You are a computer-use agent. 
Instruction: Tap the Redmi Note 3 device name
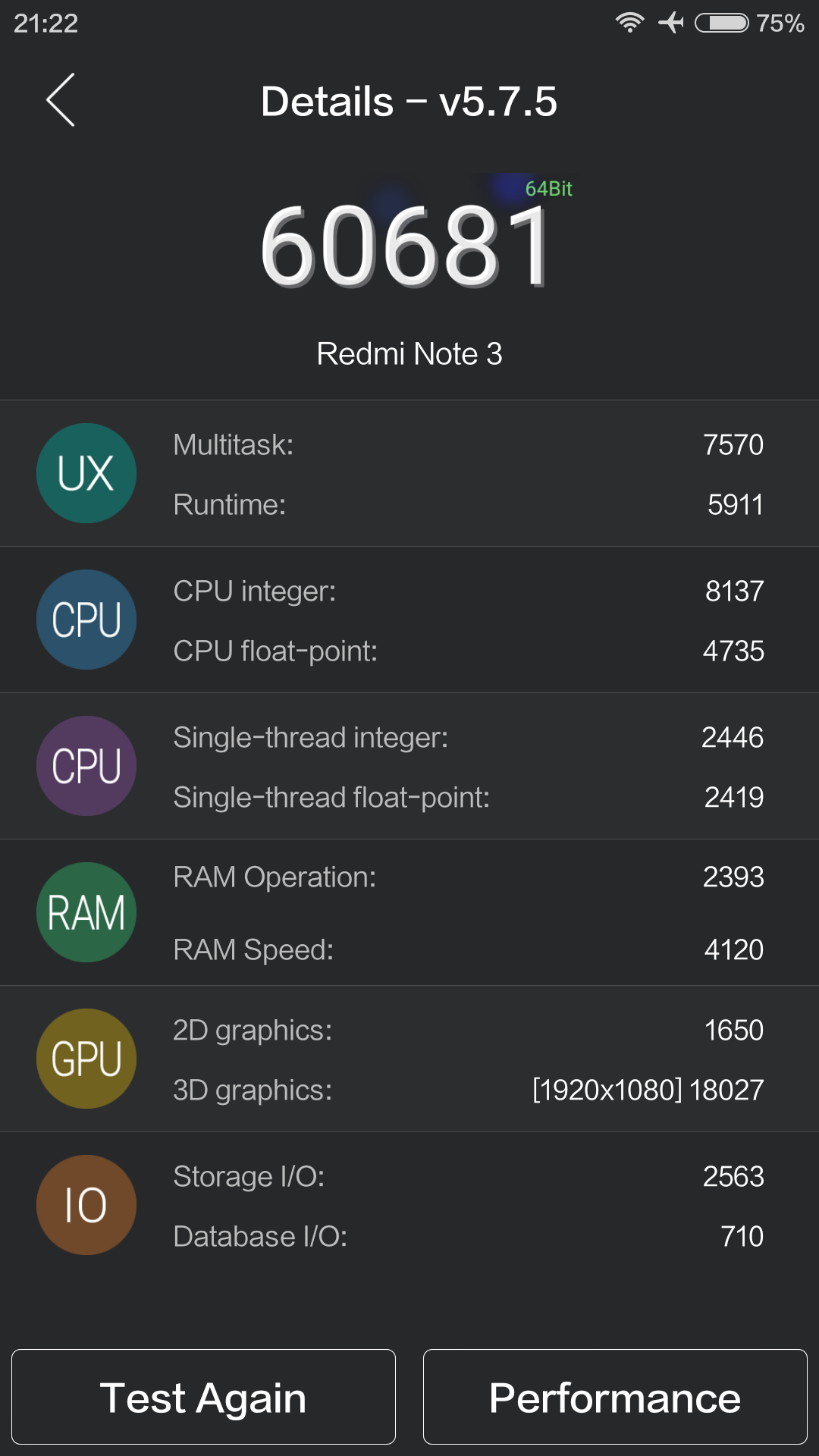(x=409, y=354)
